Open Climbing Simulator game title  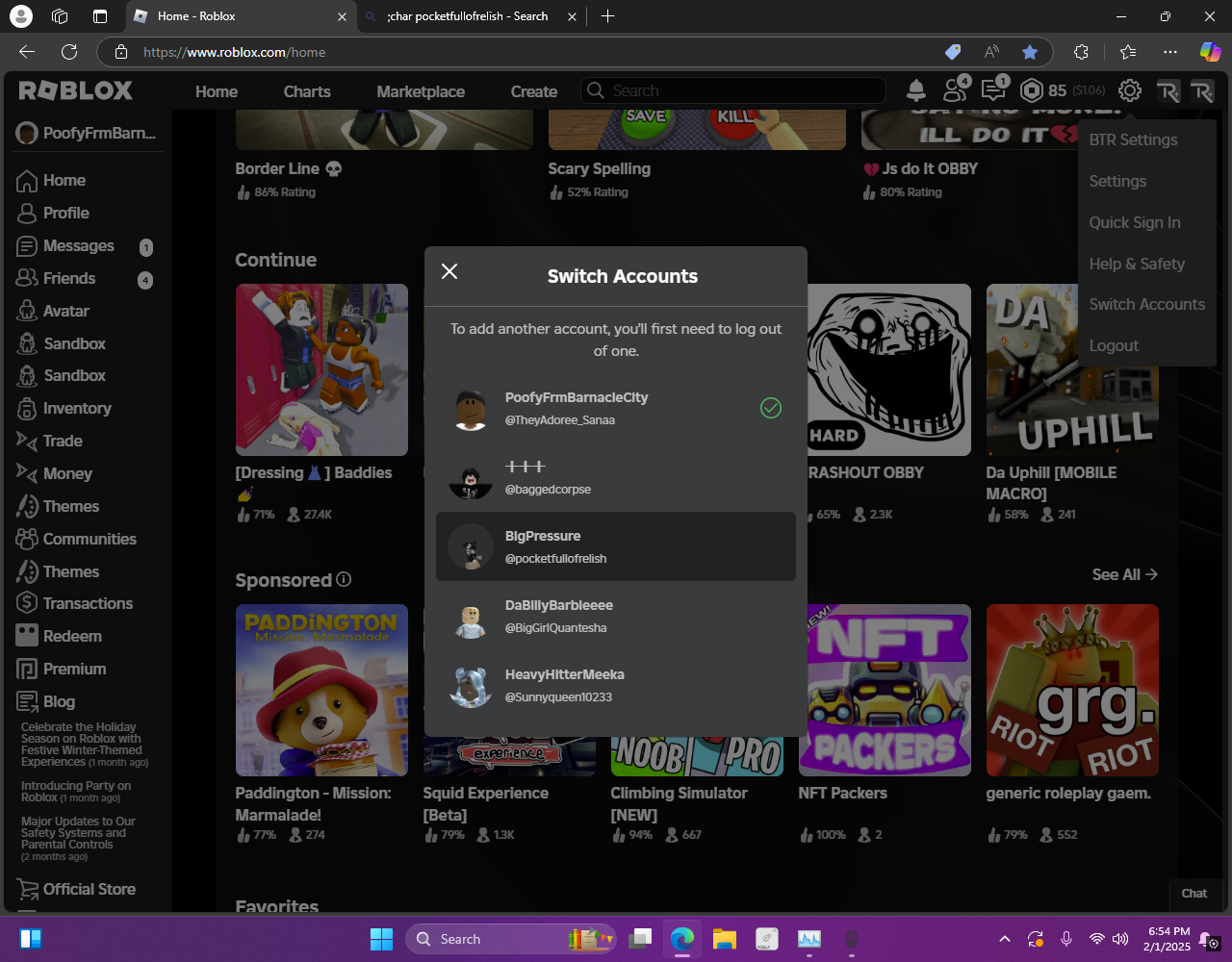tap(680, 803)
